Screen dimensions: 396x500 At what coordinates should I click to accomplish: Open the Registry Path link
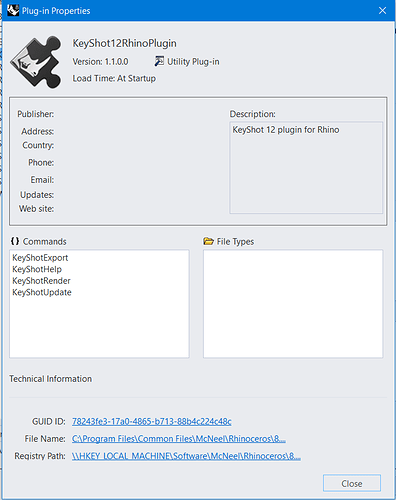186,456
